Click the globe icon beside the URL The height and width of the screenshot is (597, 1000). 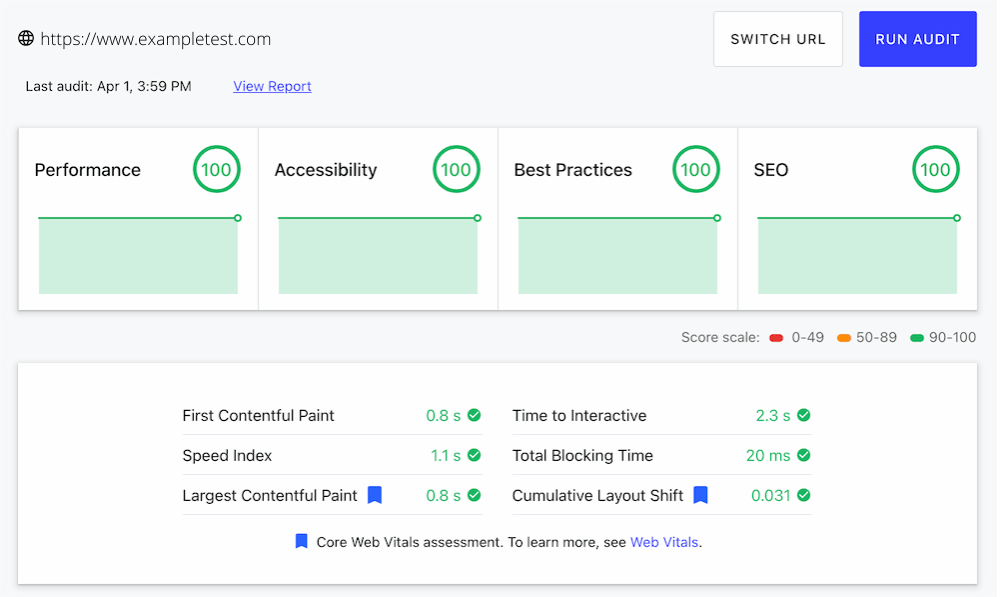point(26,38)
